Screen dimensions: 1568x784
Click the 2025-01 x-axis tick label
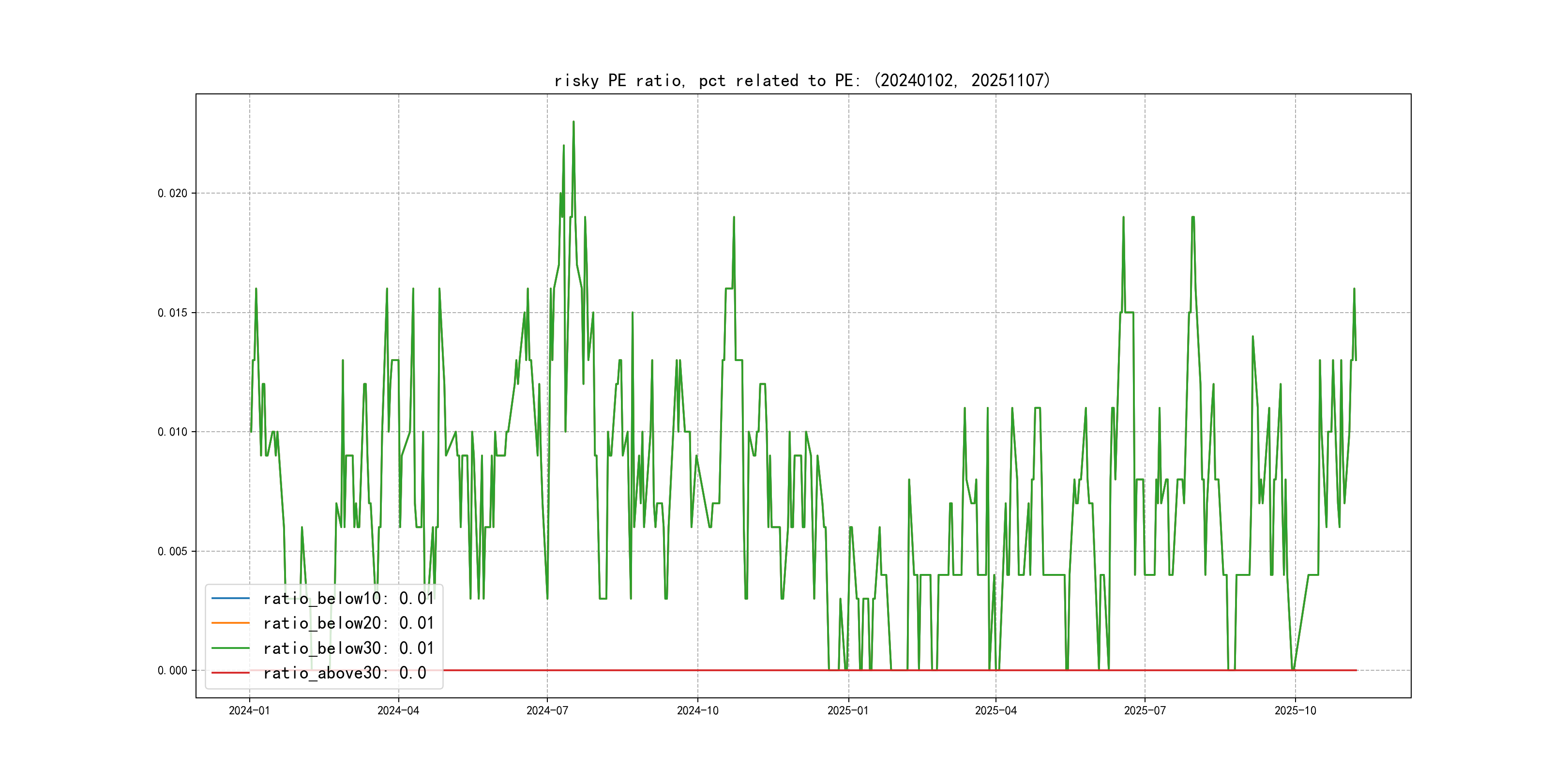(848, 710)
